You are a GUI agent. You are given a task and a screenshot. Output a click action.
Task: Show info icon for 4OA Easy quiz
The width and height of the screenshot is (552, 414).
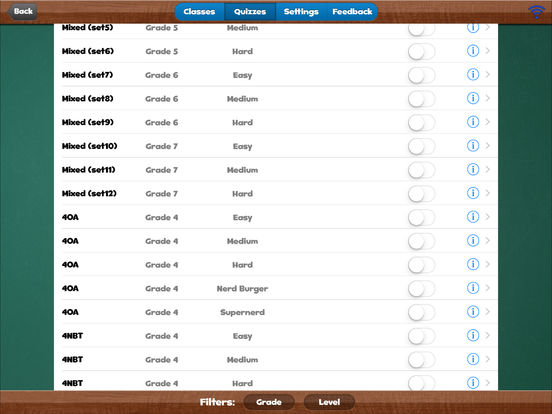[x=473, y=217]
